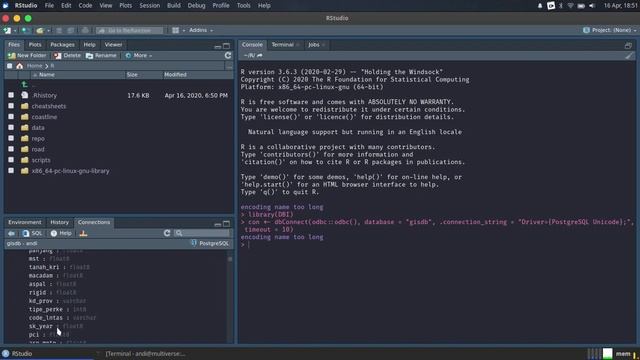Image resolution: width=640 pixels, height=360 pixels.
Task: Click the Terminal taskbar entry
Action: coord(145,354)
